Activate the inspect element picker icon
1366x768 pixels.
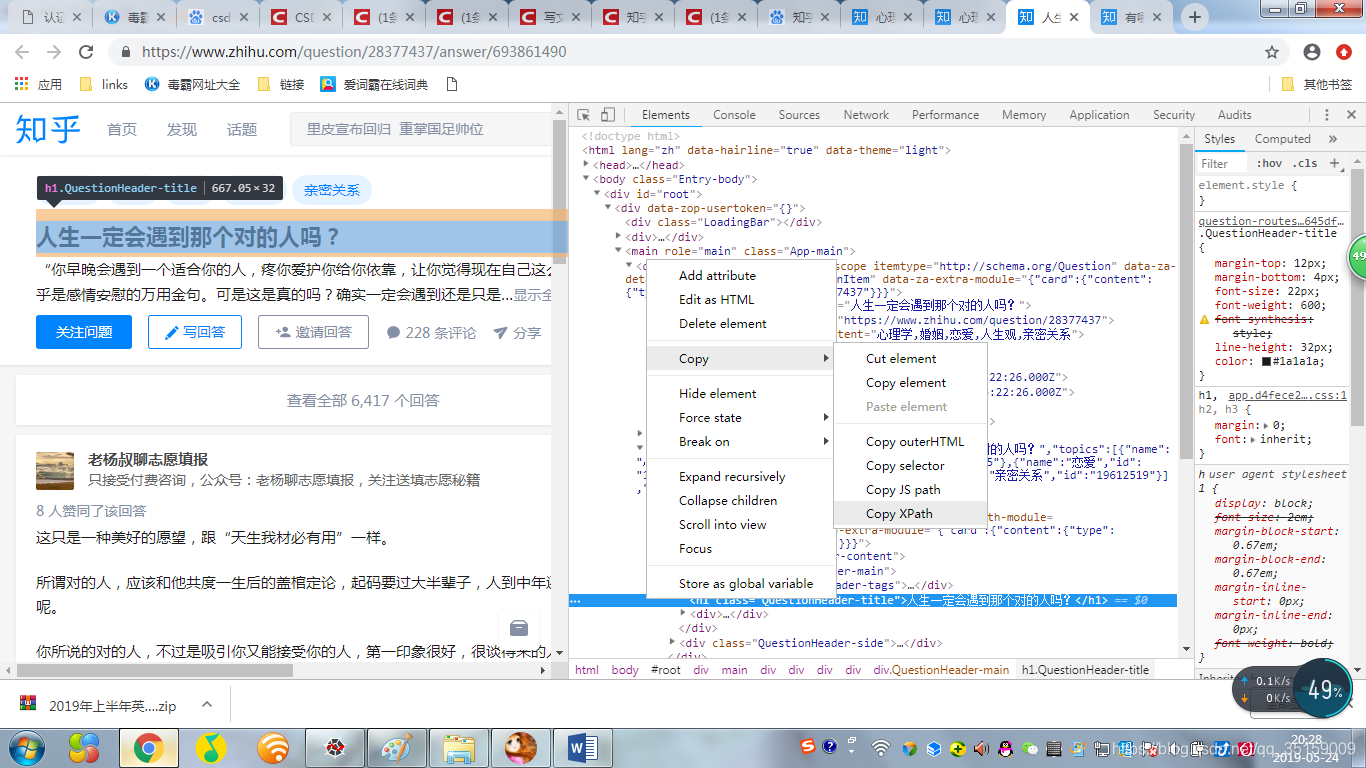coord(584,115)
